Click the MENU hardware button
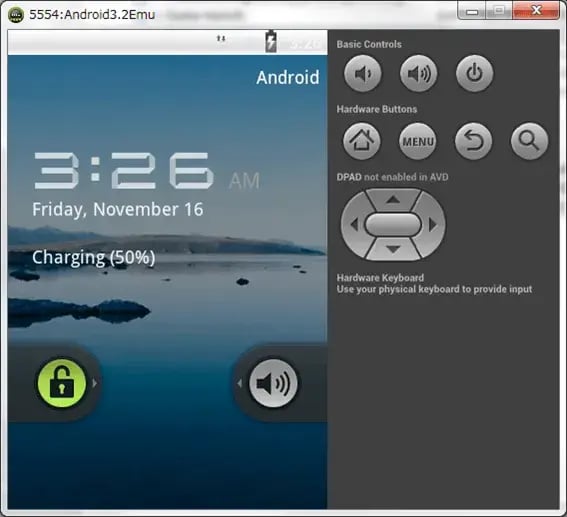The image size is (567, 517). click(x=418, y=141)
